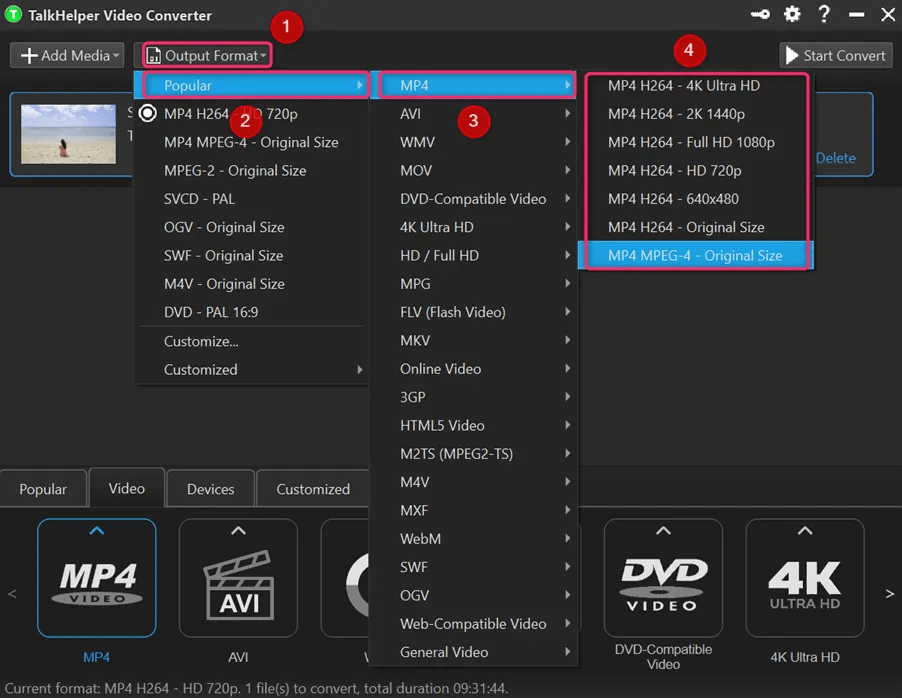This screenshot has height=698, width=902.
Task: Open the General Video submenu
Action: (474, 652)
